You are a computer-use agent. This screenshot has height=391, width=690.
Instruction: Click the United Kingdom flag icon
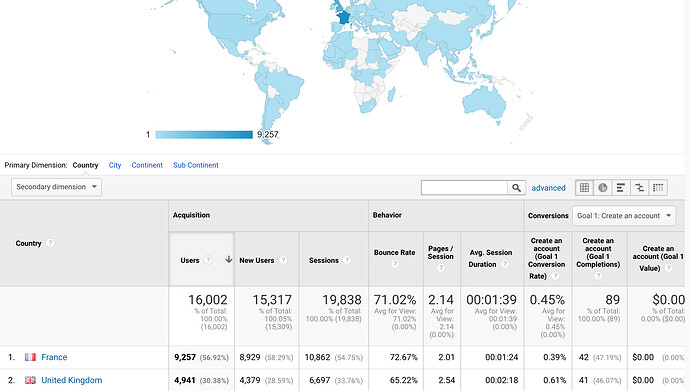30,380
